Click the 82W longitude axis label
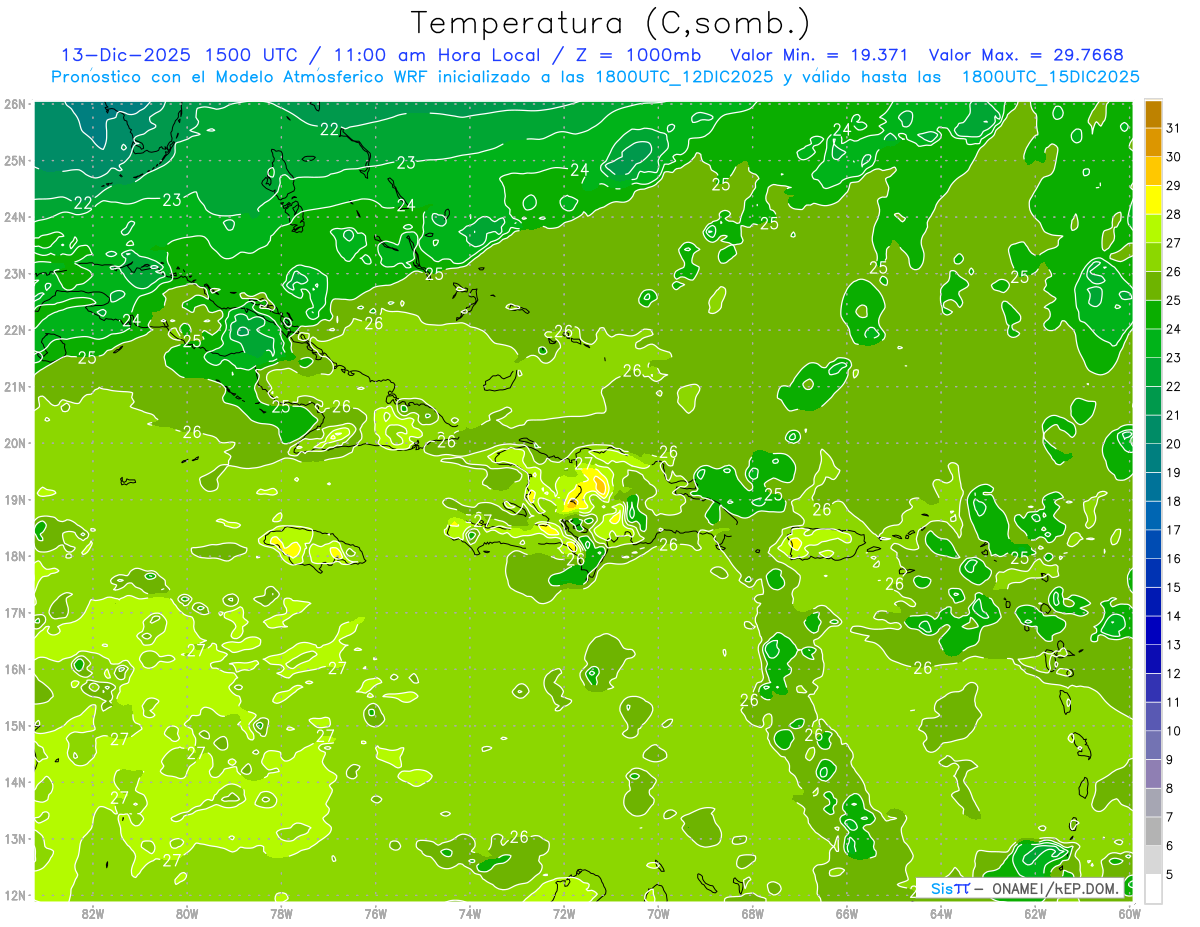This screenshot has width=1200, height=927. (93, 913)
